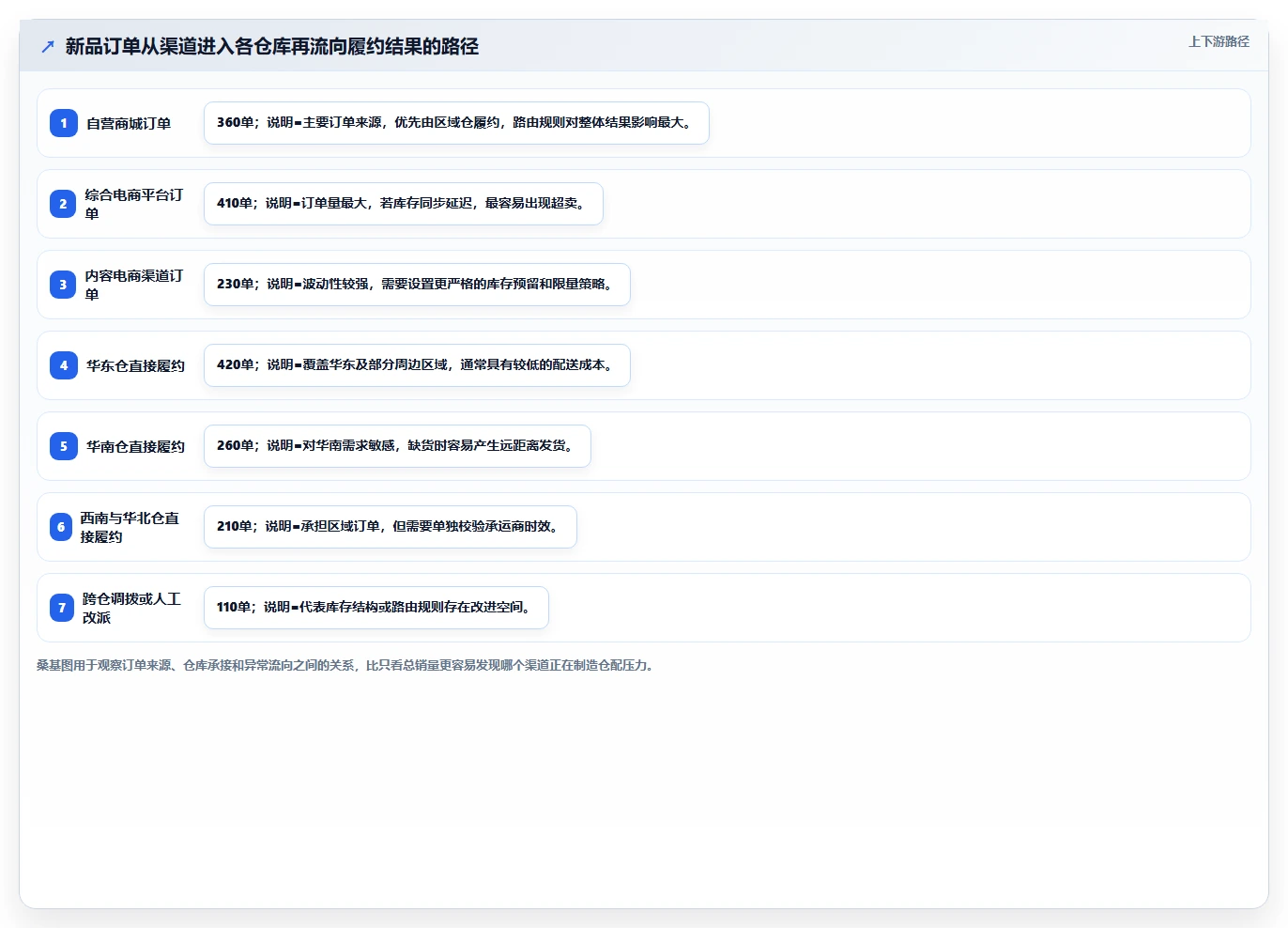Click the 西南与华北仓直接履约 label

(x=130, y=527)
